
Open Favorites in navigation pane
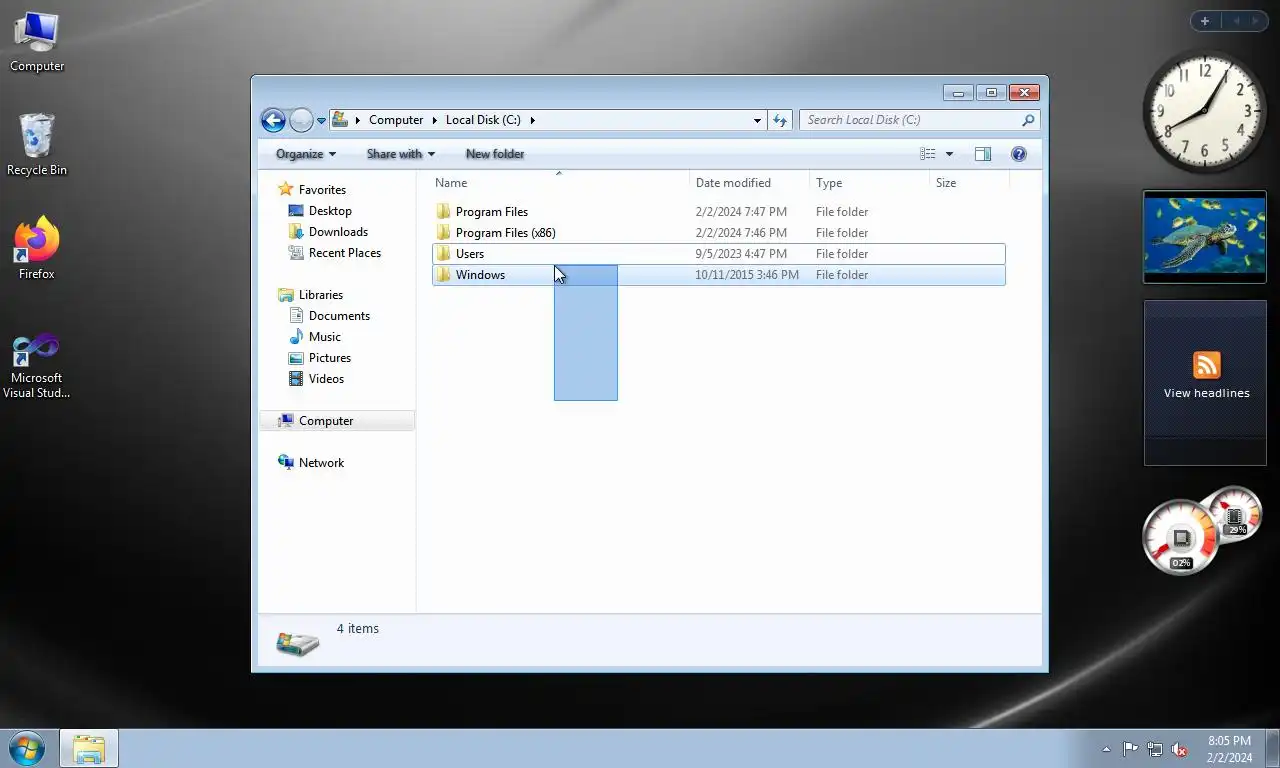tap(322, 190)
